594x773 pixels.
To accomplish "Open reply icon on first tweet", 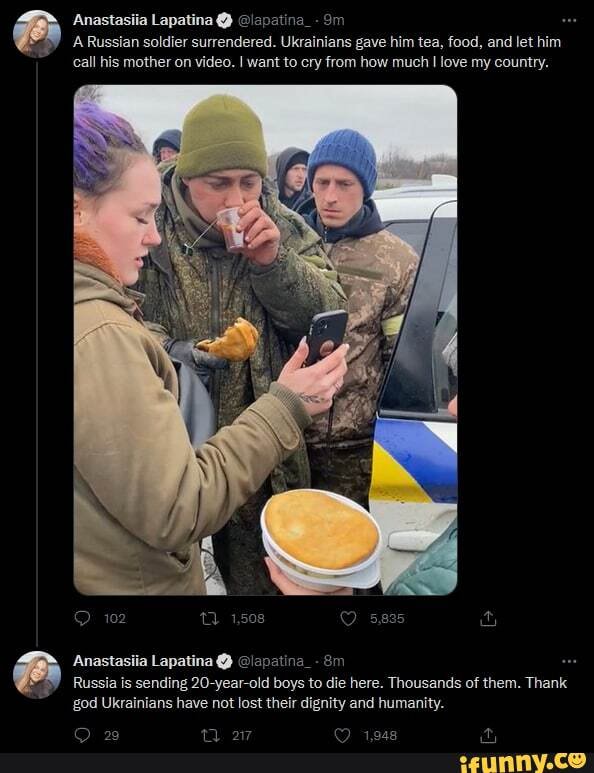I will [82, 618].
